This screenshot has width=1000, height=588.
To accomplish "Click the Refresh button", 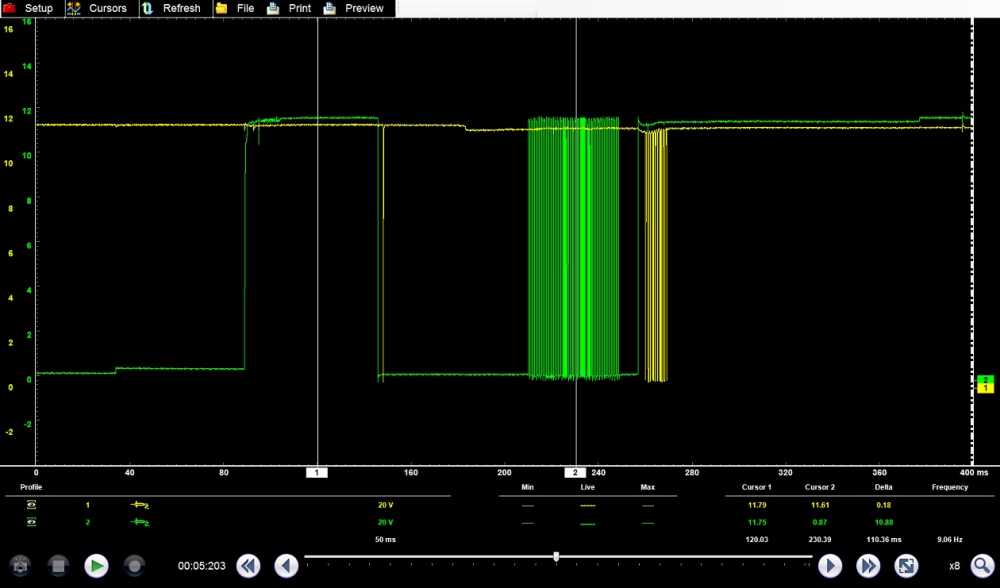I will [x=172, y=8].
